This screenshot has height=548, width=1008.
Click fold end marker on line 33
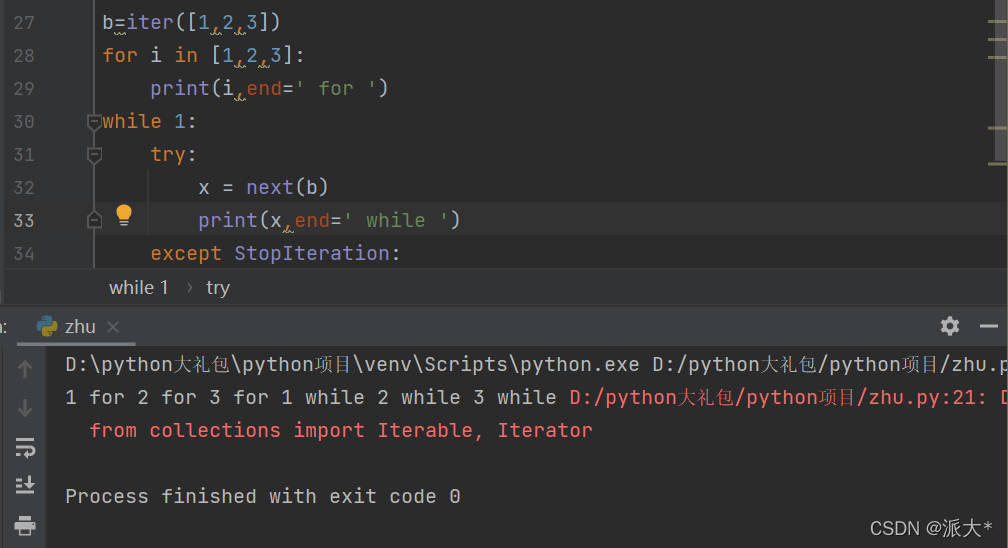tap(94, 220)
